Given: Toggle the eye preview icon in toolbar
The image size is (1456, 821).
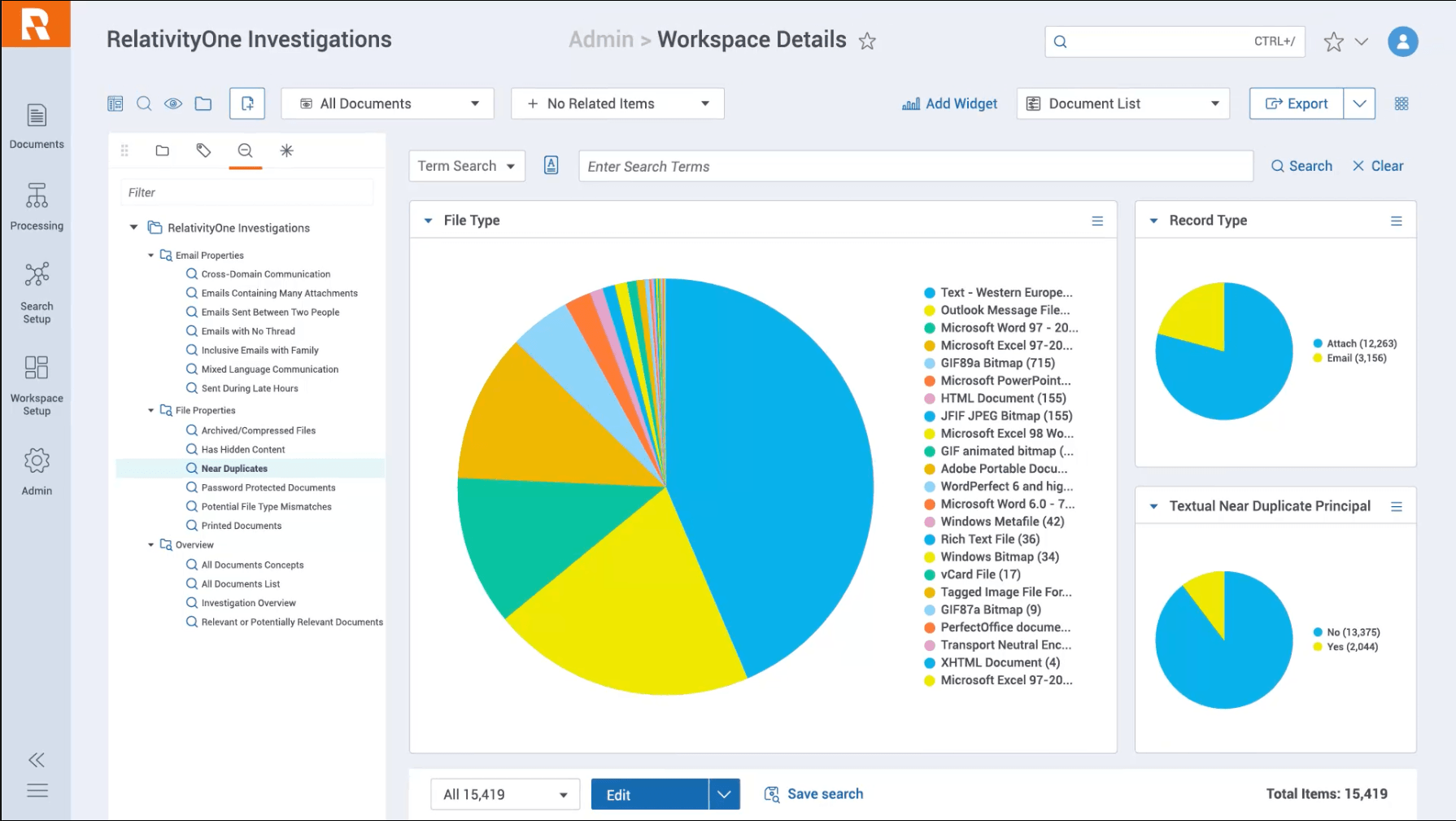Looking at the screenshot, I should [x=173, y=103].
